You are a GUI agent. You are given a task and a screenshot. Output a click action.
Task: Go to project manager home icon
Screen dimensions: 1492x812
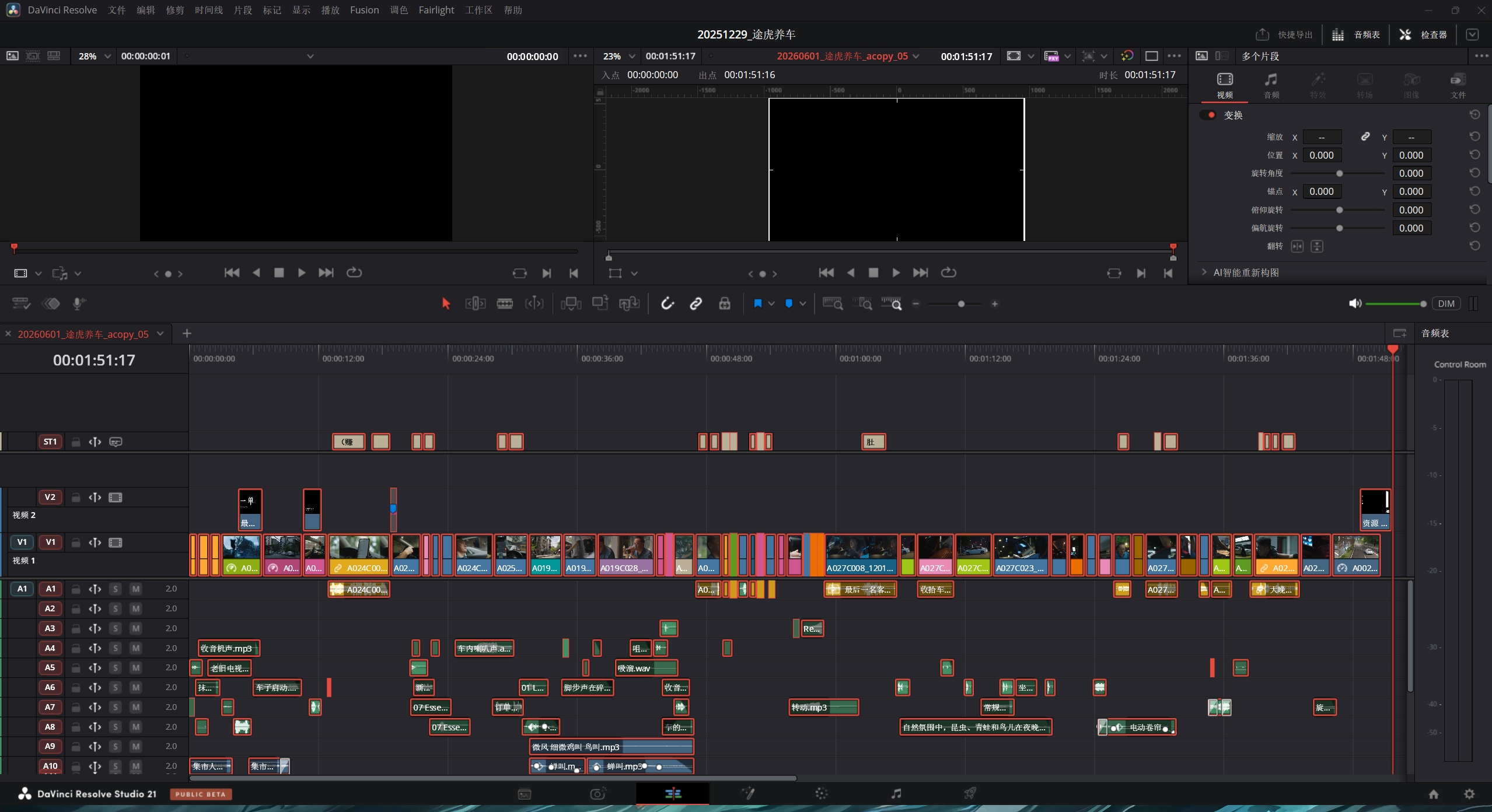[1434, 794]
